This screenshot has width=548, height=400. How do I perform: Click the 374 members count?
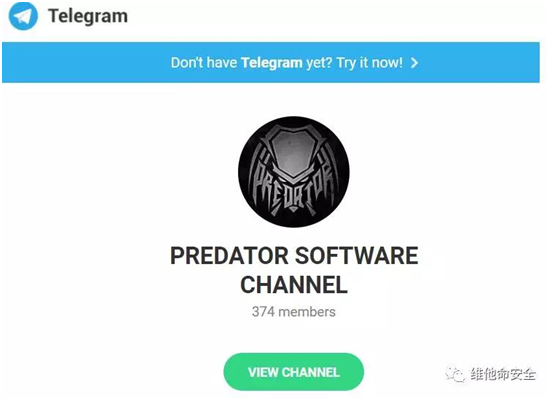294,312
